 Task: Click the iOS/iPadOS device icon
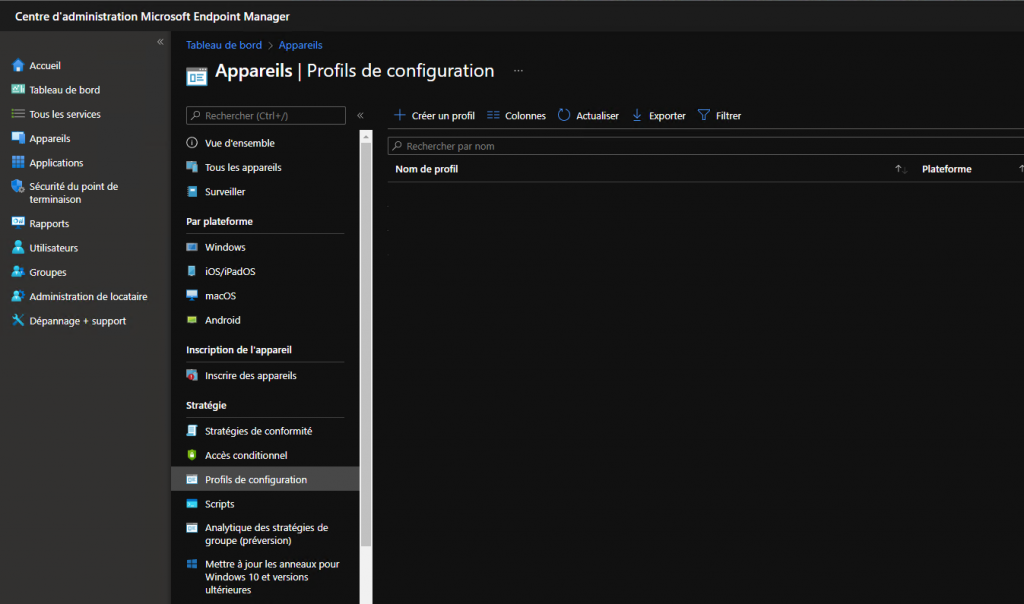tap(192, 271)
